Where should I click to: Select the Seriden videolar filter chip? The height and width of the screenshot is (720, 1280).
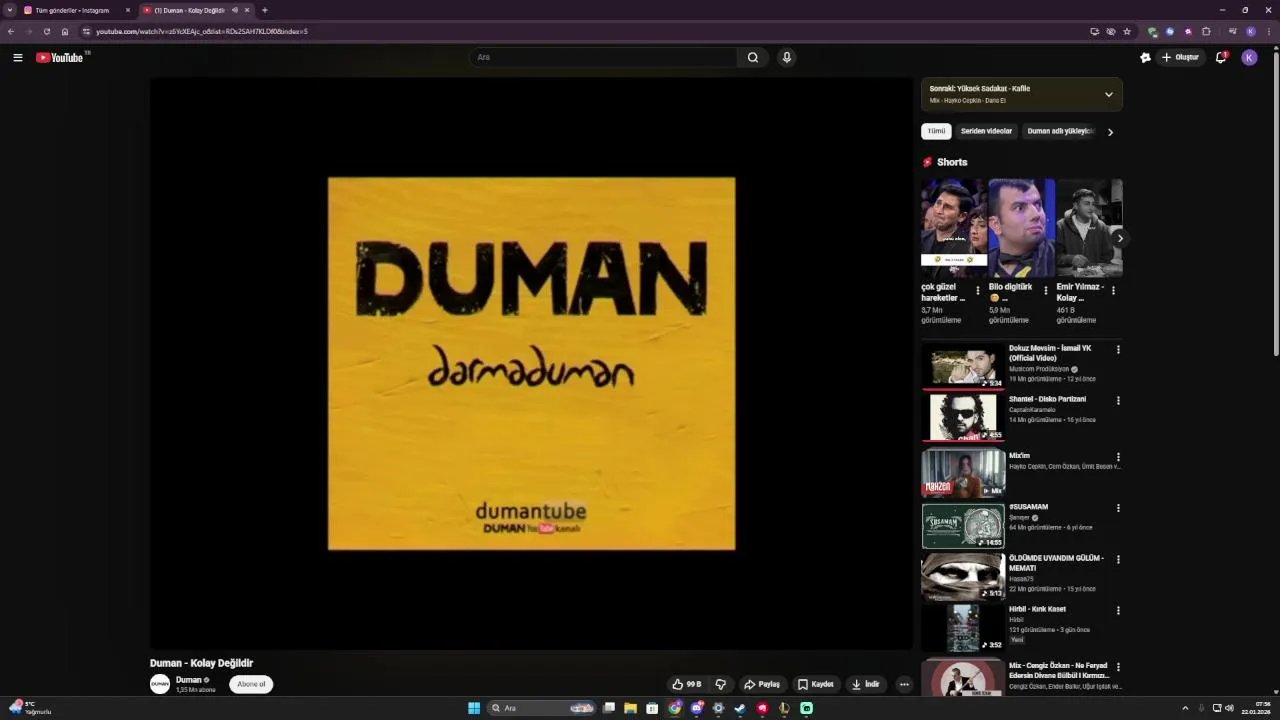986,131
